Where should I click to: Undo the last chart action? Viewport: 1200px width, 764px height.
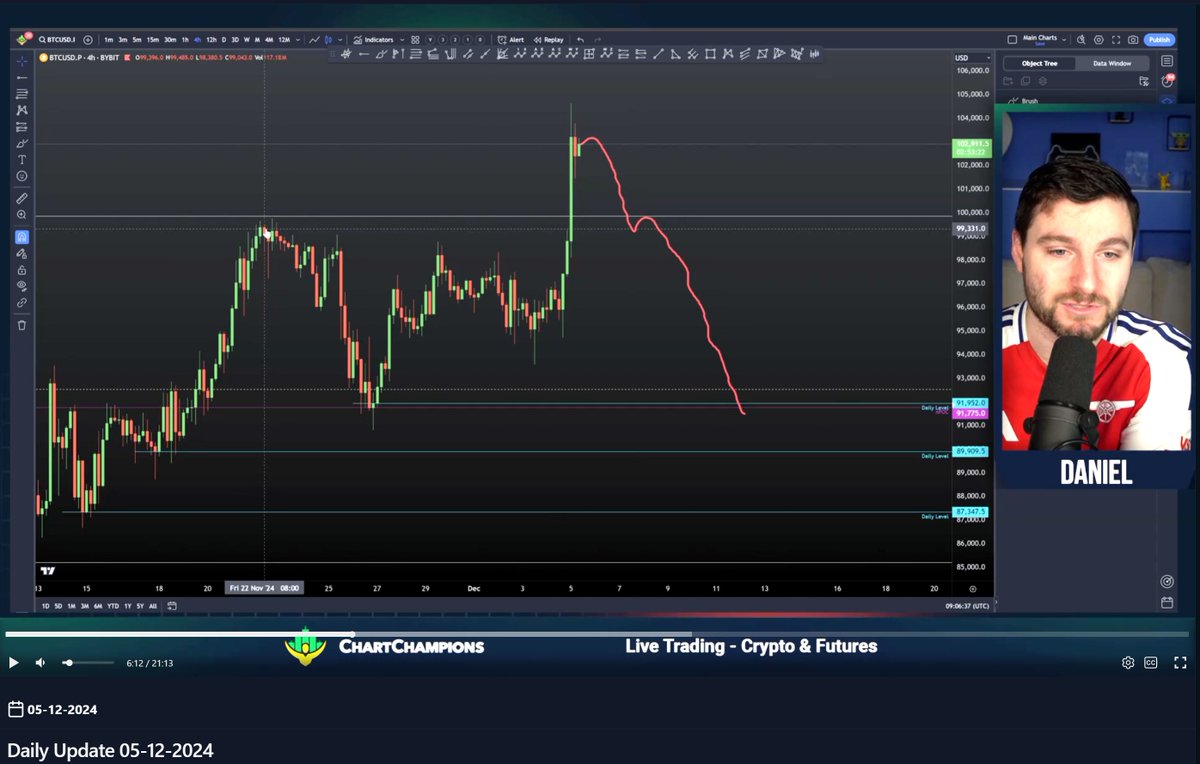[581, 40]
